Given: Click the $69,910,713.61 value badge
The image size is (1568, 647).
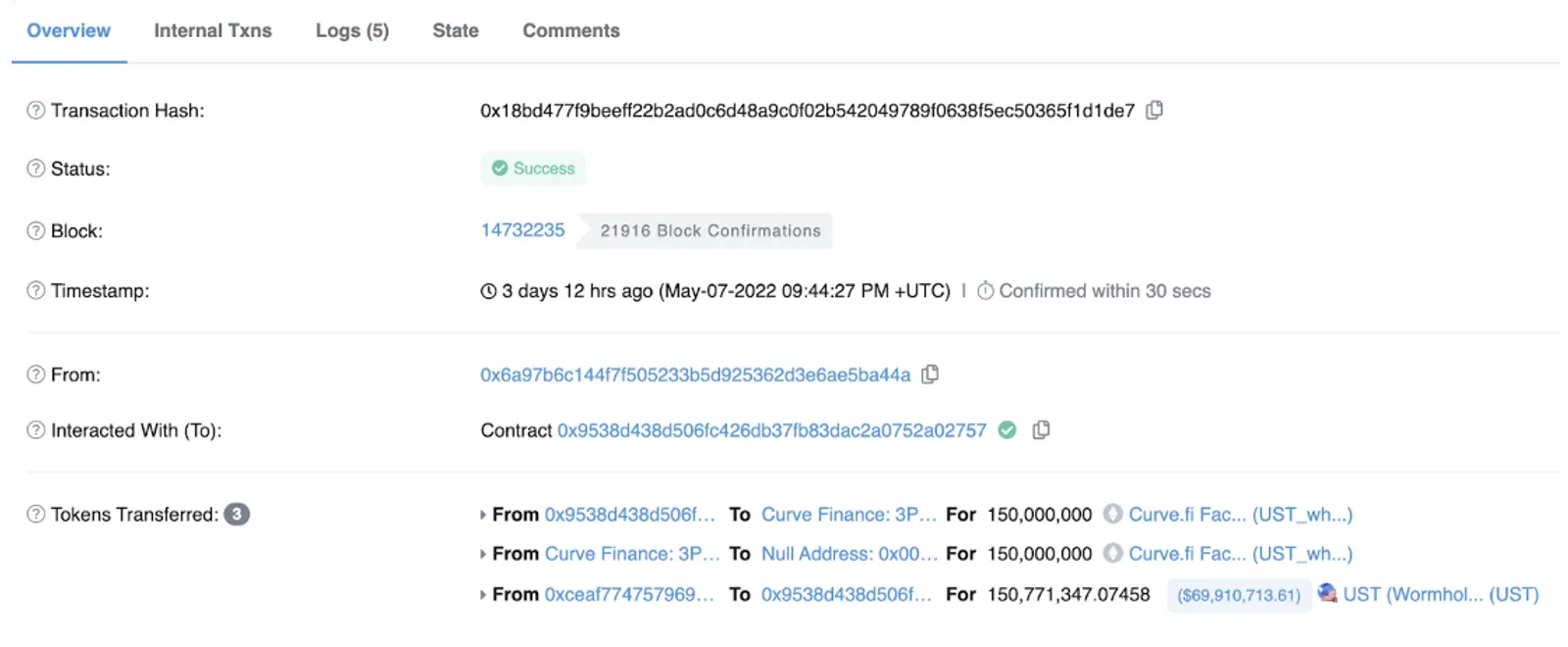Looking at the screenshot, I should coord(1239,595).
